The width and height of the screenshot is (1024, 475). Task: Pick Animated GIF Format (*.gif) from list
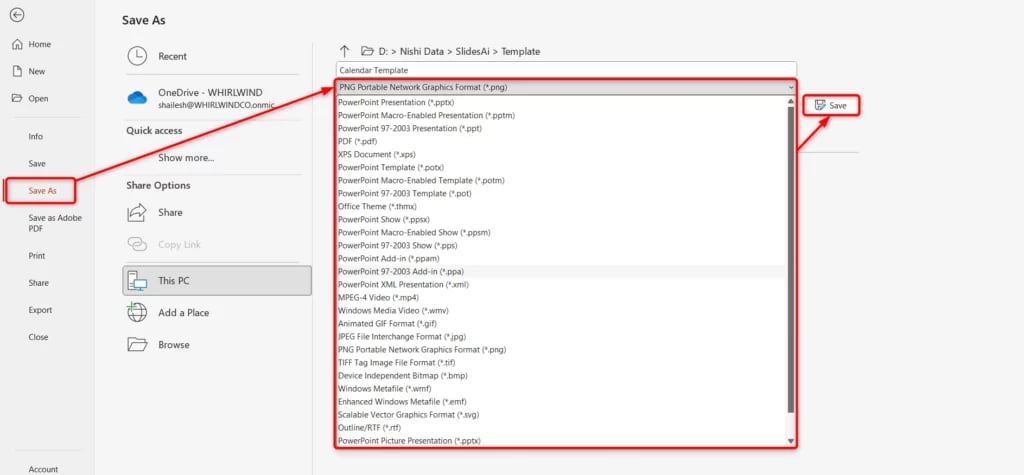pyautogui.click(x=388, y=324)
